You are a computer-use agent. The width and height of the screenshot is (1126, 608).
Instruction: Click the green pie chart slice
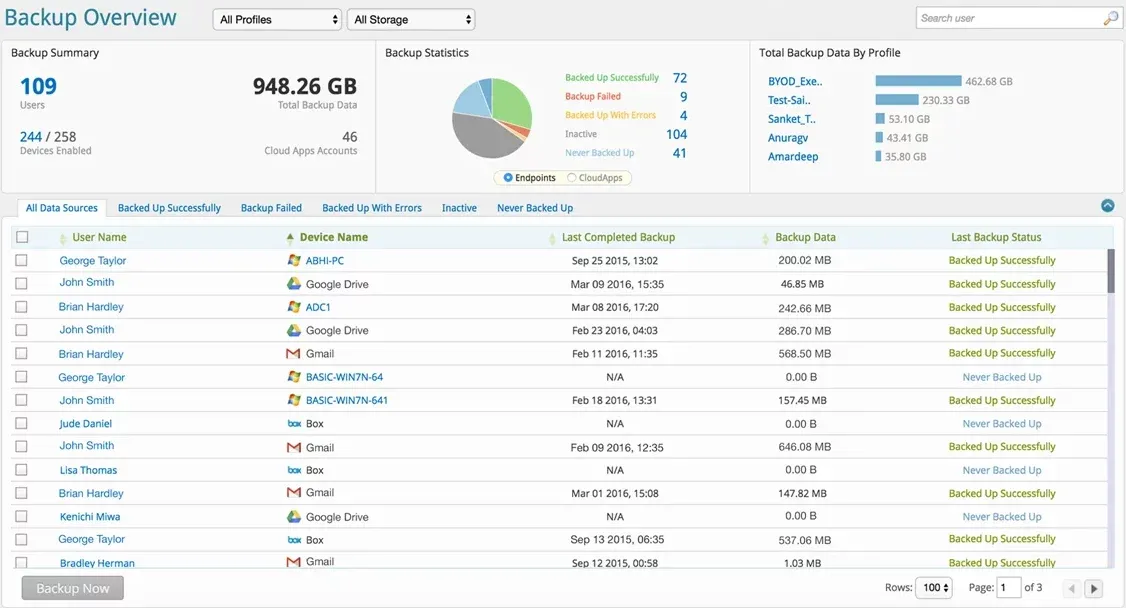[x=511, y=102]
